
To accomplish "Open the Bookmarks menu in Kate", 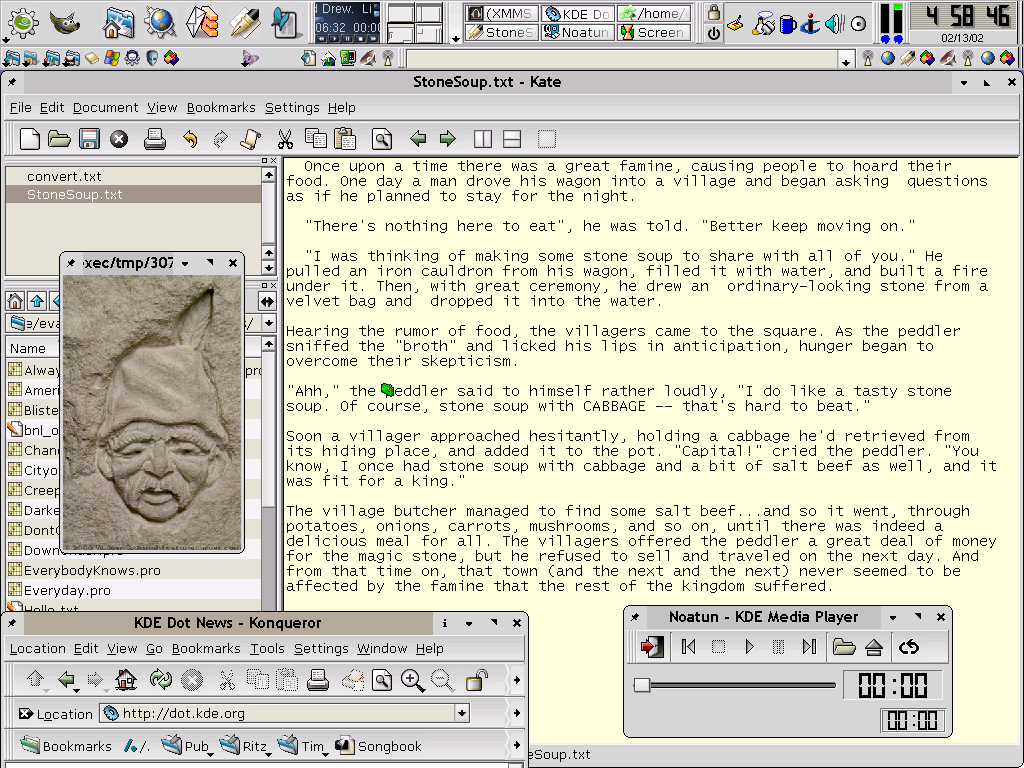I will coord(221,108).
